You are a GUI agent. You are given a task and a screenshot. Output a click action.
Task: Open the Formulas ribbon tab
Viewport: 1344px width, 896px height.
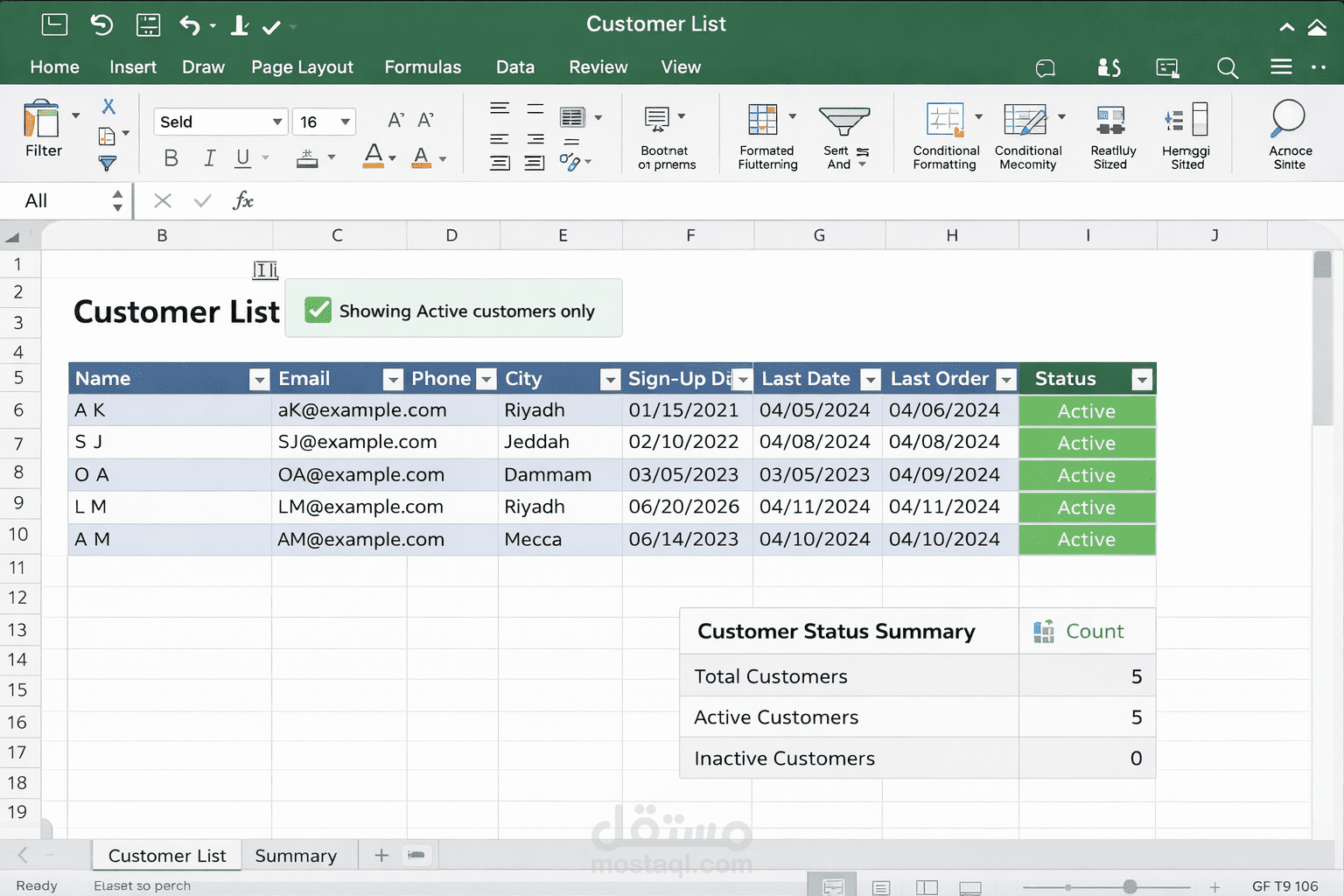coord(423,67)
